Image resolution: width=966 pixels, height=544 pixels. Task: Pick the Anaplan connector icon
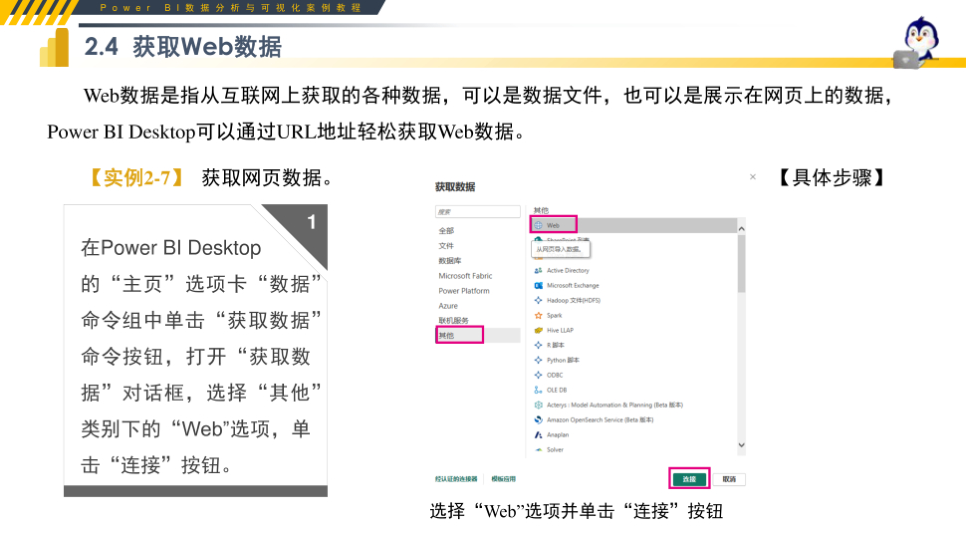pos(538,434)
